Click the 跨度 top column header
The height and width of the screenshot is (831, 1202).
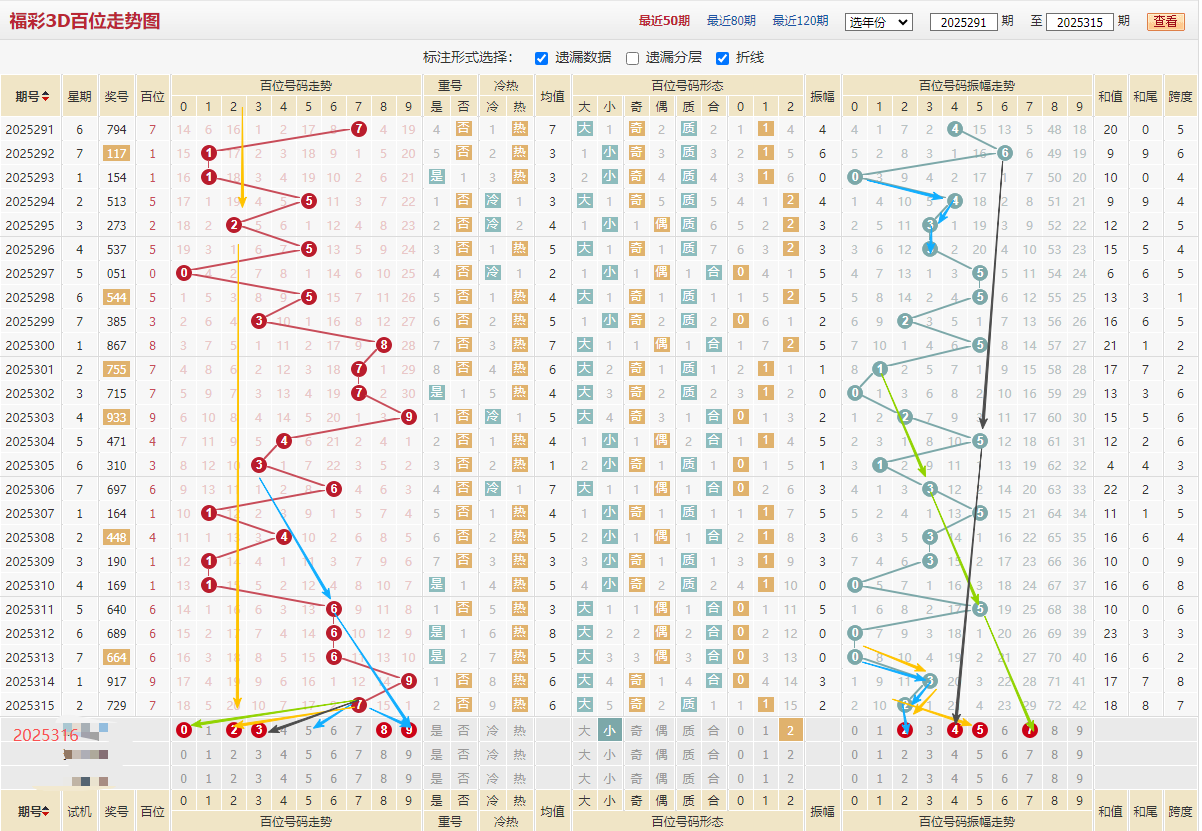tap(1181, 98)
